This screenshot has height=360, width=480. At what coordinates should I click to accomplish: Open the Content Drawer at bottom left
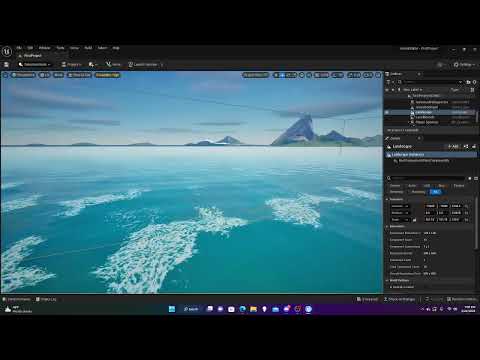click(17, 299)
